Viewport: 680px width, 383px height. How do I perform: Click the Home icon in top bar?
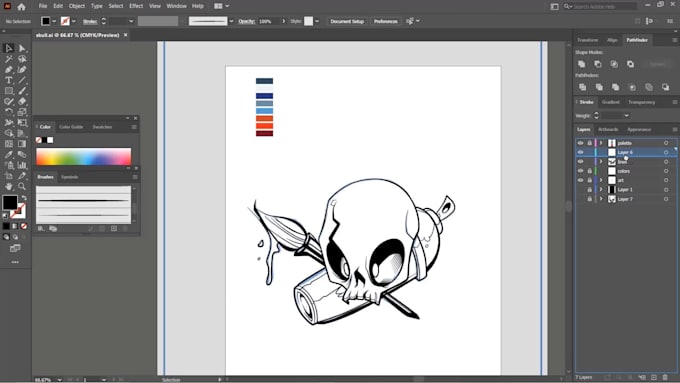point(21,7)
